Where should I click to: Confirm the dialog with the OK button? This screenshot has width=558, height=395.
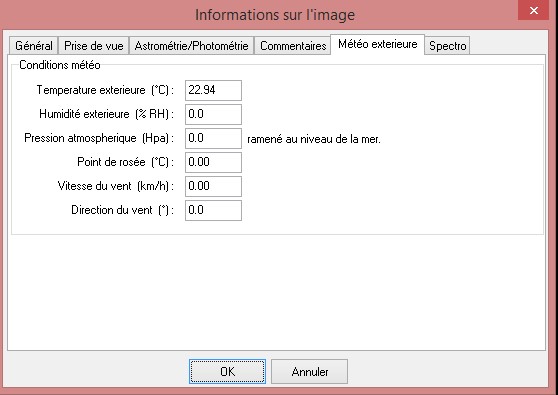227,372
